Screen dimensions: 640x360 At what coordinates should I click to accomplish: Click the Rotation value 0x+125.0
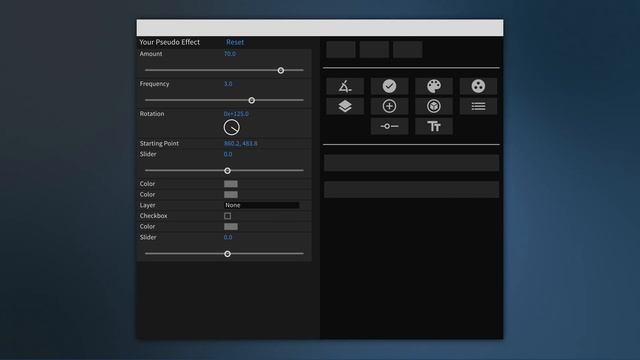click(236, 113)
